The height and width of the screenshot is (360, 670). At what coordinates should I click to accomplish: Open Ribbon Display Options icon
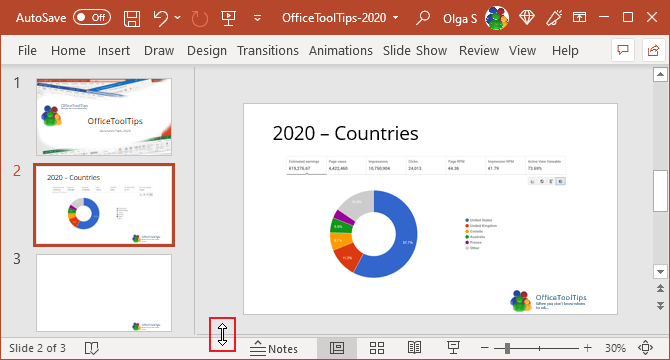[x=579, y=18]
